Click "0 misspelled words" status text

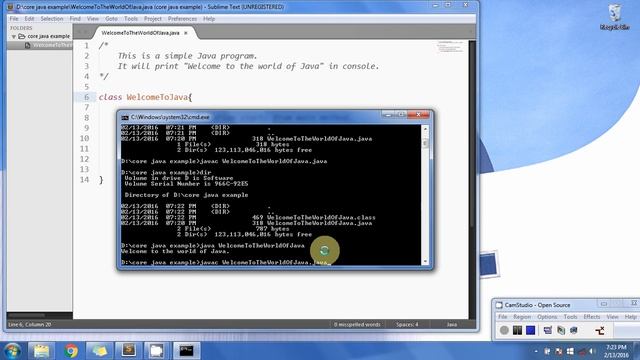point(357,324)
